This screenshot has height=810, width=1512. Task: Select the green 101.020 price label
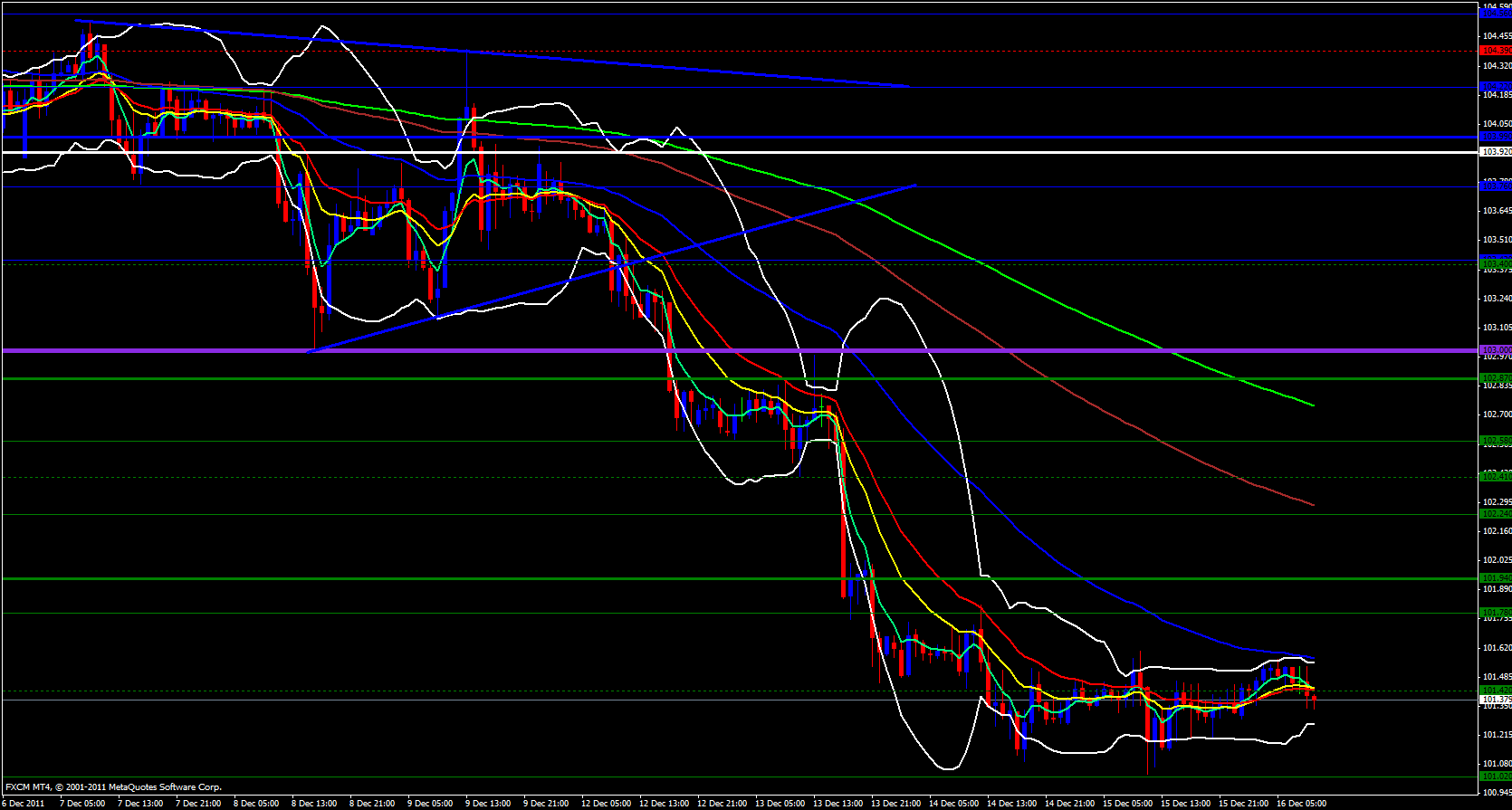coord(1494,776)
